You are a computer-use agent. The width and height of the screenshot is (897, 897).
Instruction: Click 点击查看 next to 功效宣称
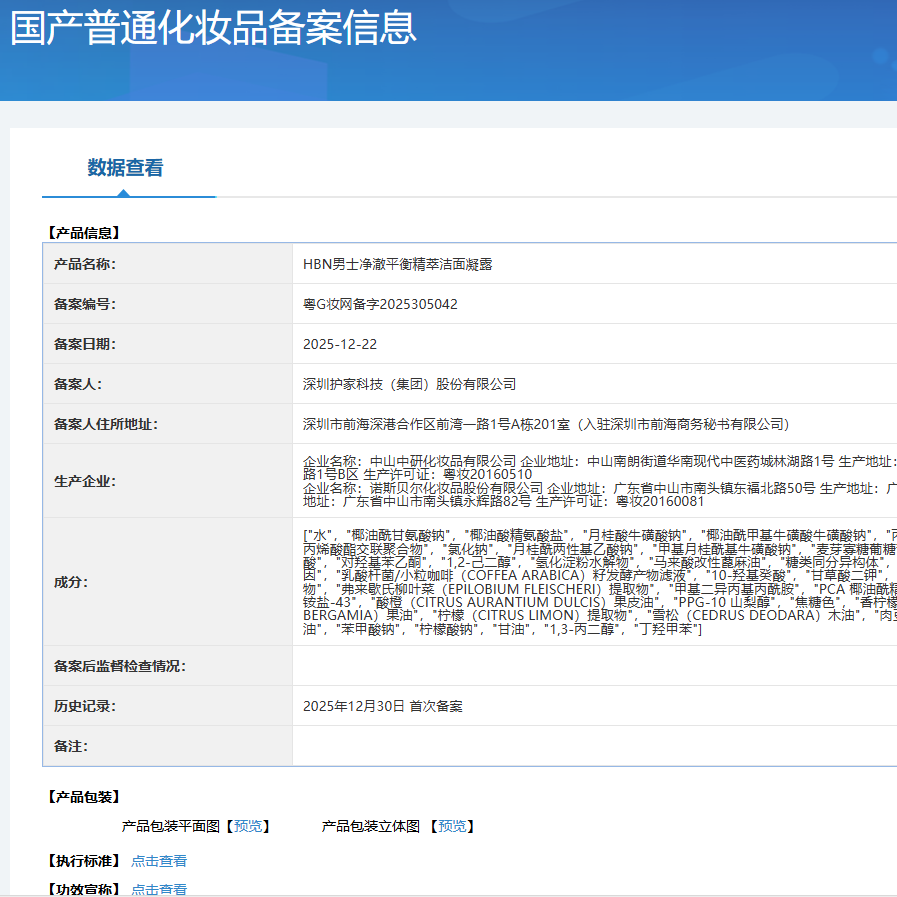click(159, 889)
